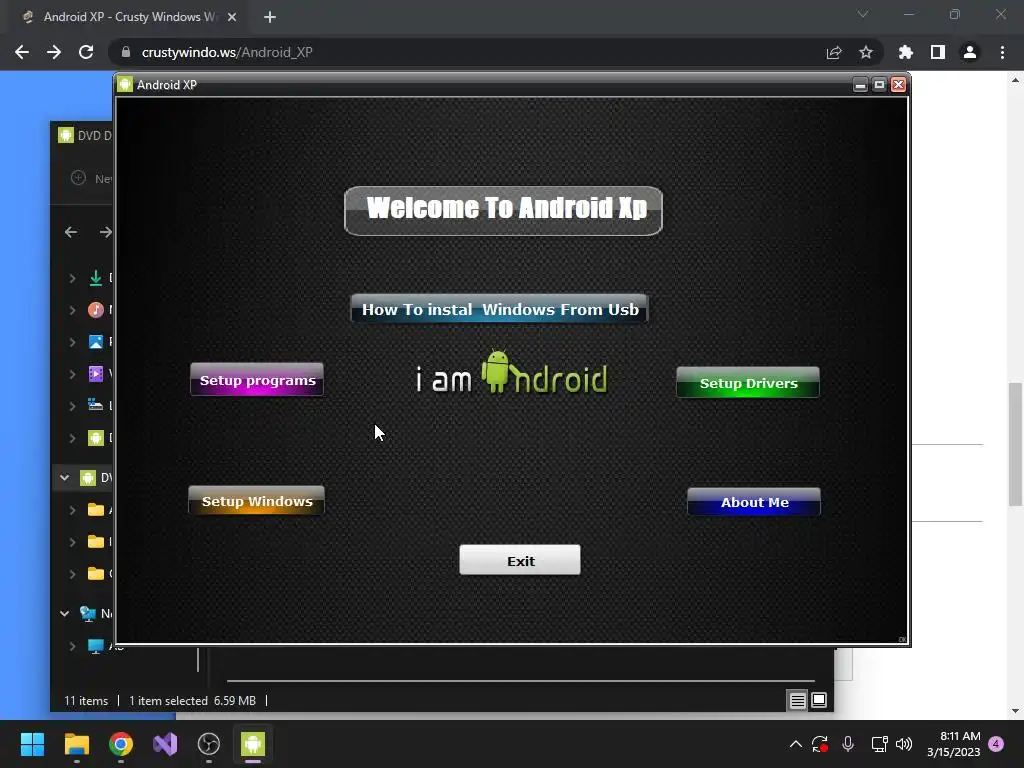Close the Android XP browser tab
Viewport: 1024px width, 768px height.
point(232,17)
